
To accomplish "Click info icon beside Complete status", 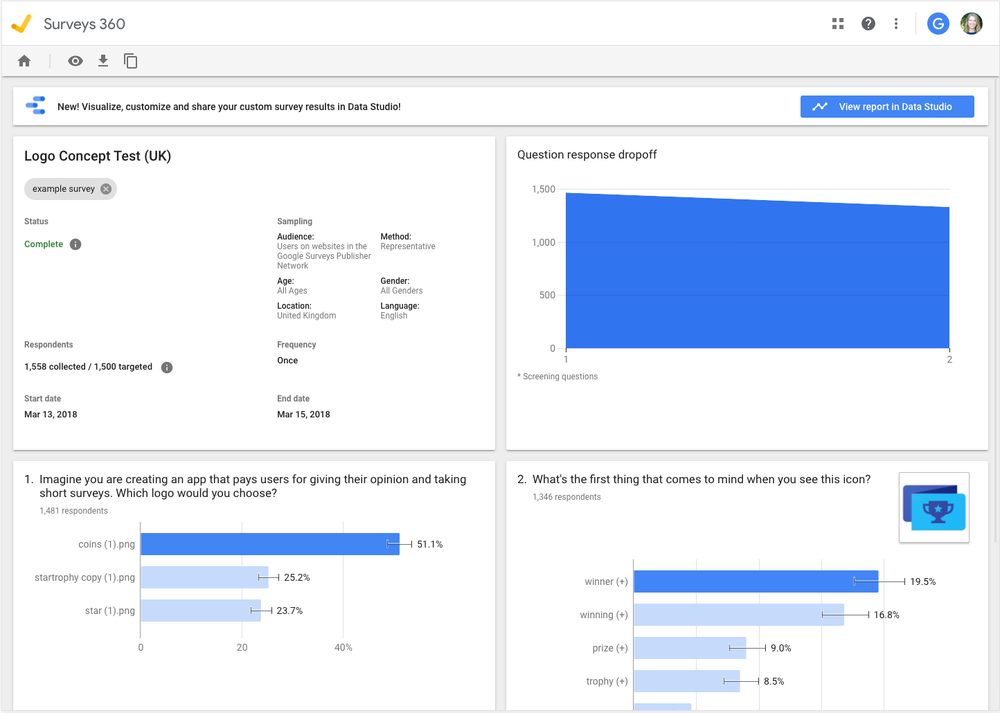I will [76, 245].
